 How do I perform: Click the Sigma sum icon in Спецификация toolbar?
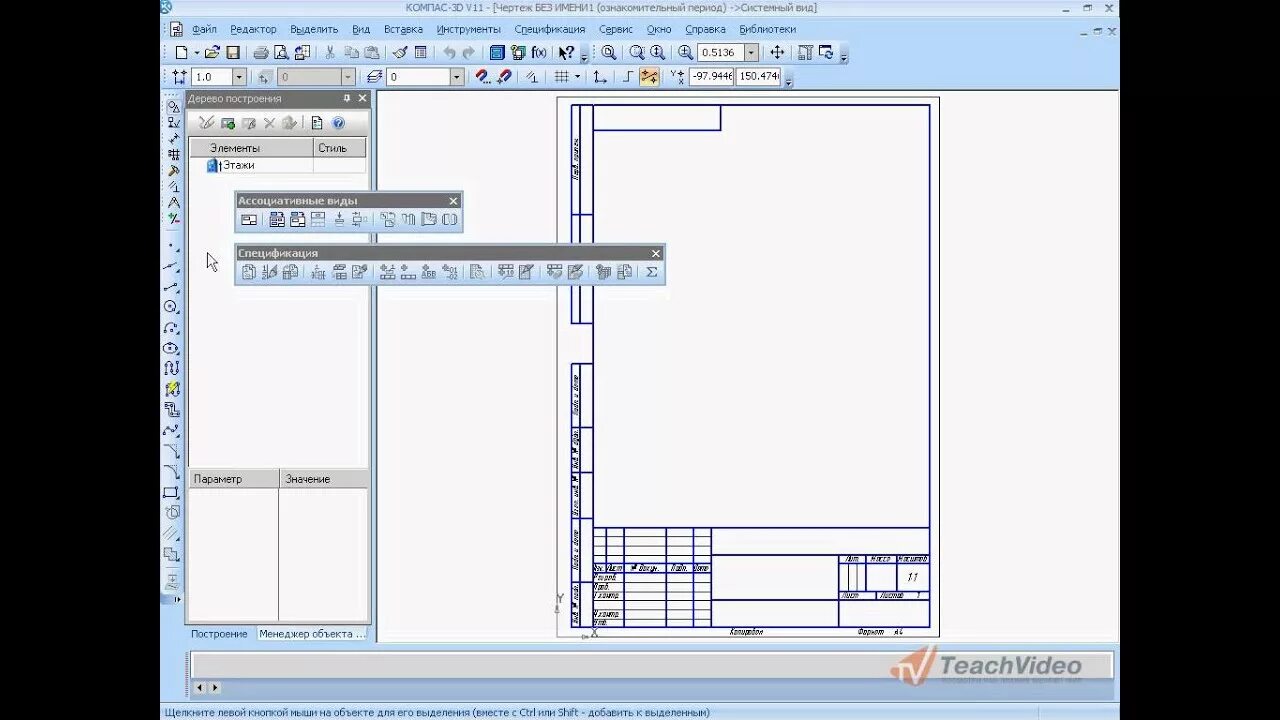(652, 271)
